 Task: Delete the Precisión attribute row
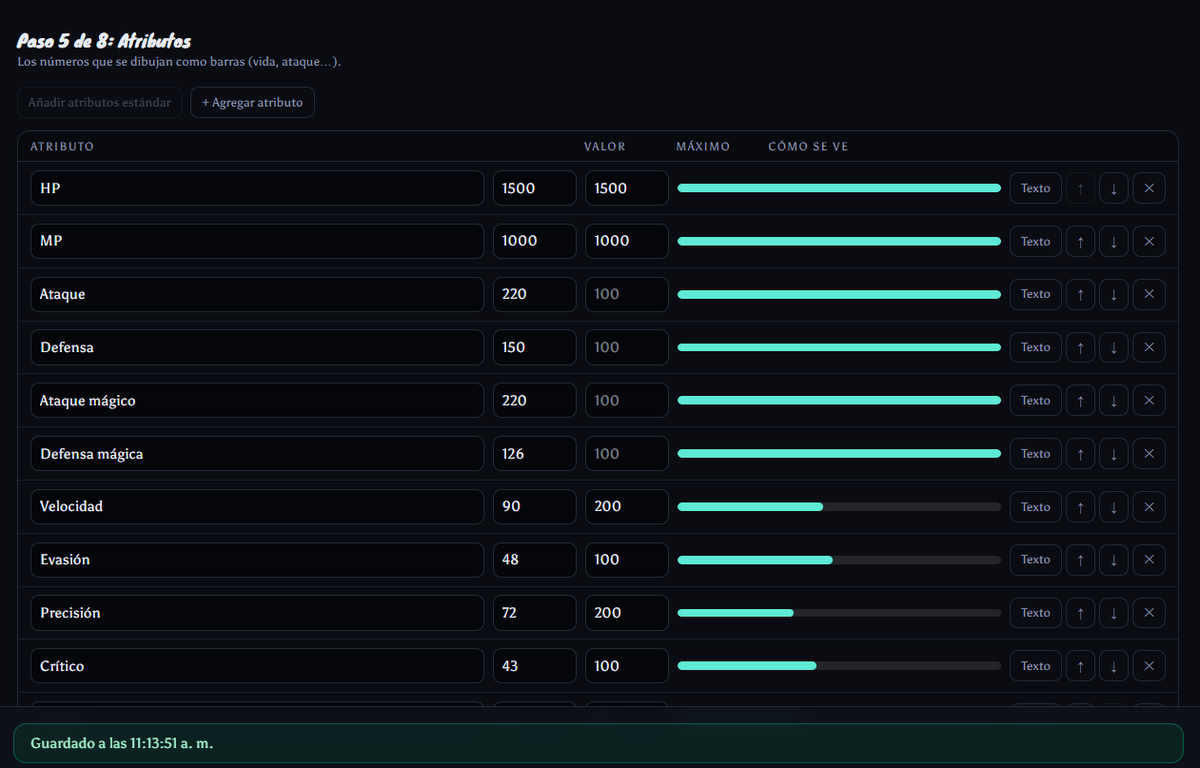pyautogui.click(x=1149, y=613)
